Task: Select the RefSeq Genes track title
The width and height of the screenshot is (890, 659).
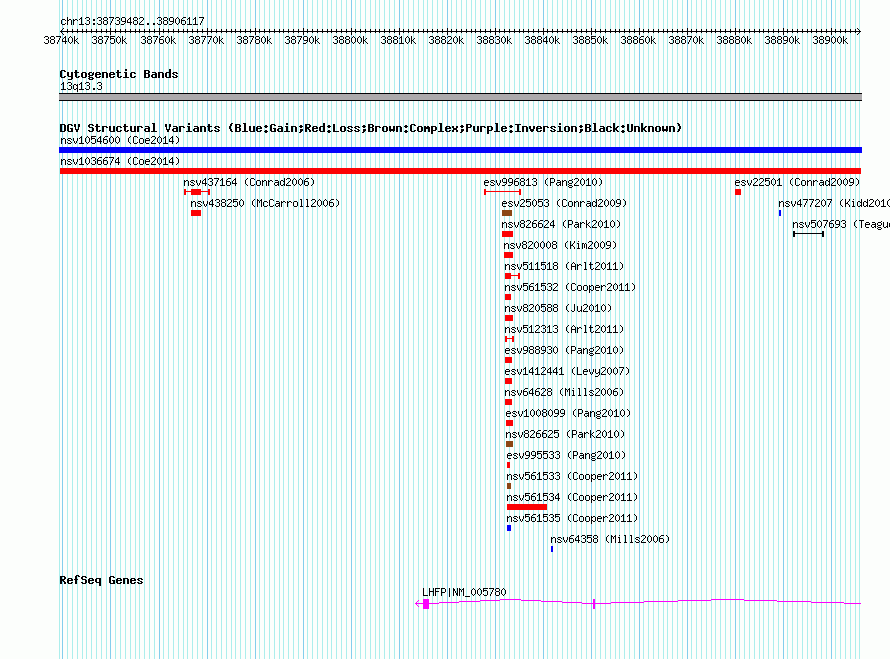Action: click(101, 580)
